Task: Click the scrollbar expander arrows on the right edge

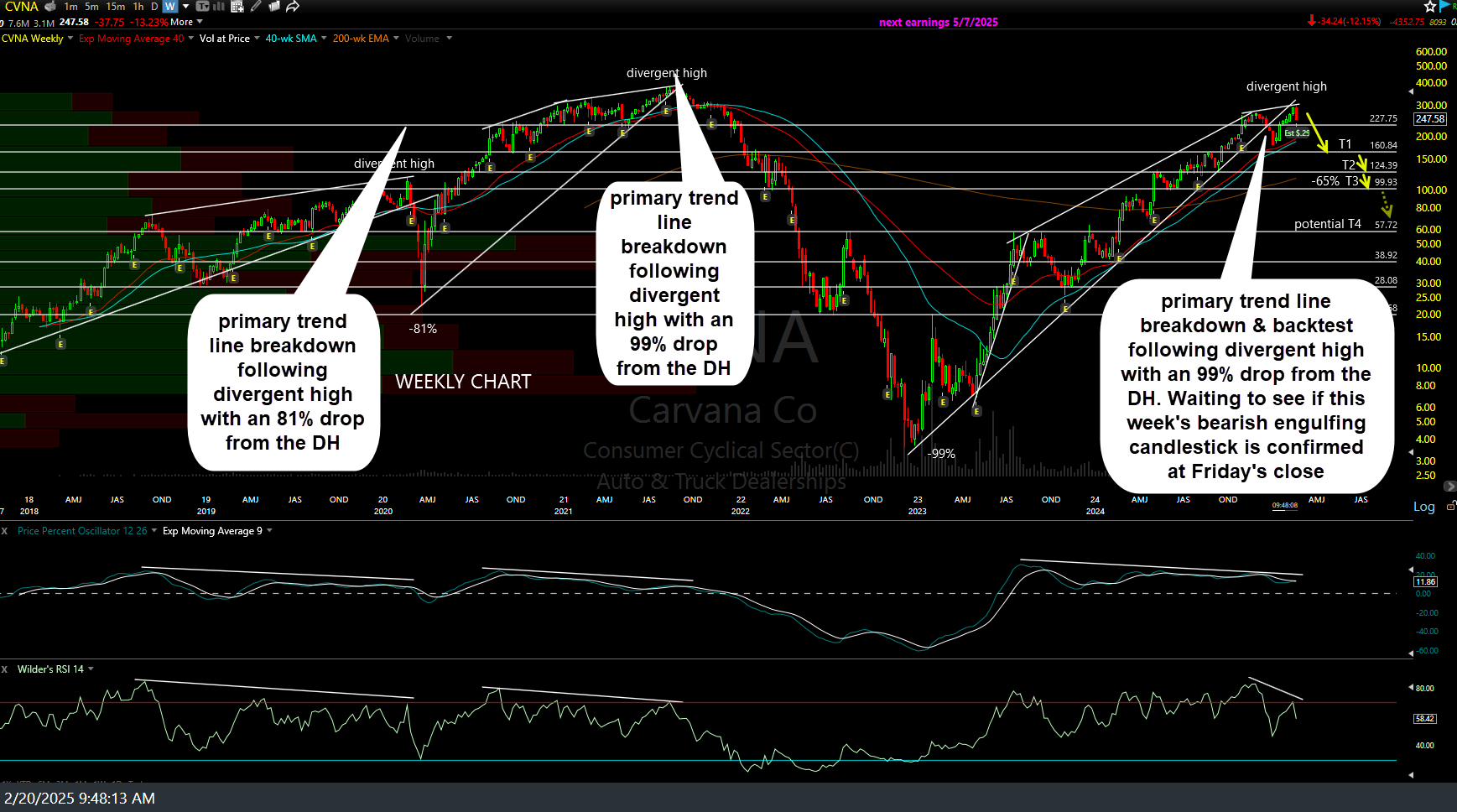Action: pyautogui.click(x=1451, y=485)
